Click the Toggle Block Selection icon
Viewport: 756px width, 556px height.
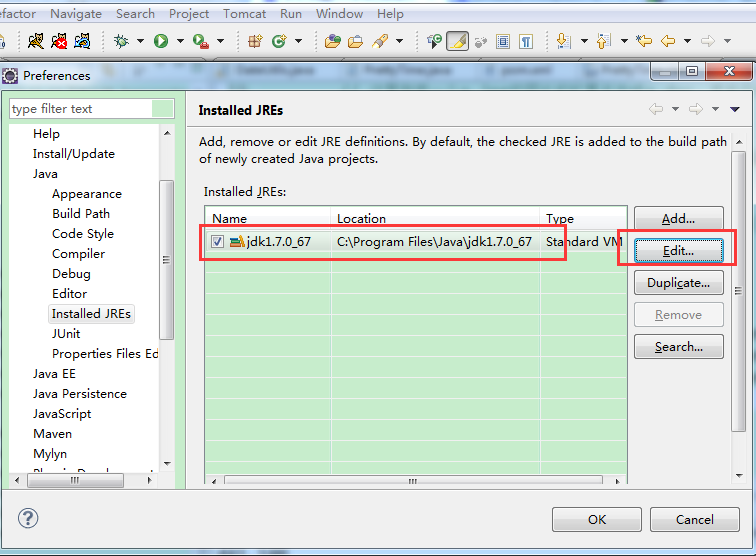coord(503,41)
